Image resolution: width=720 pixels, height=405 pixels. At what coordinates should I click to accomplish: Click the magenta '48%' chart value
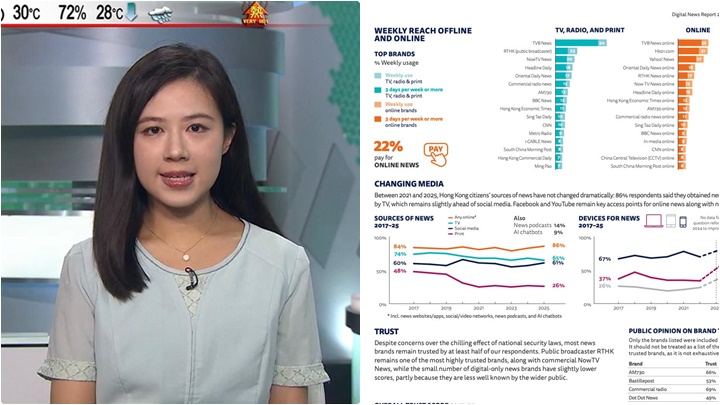tap(399, 271)
